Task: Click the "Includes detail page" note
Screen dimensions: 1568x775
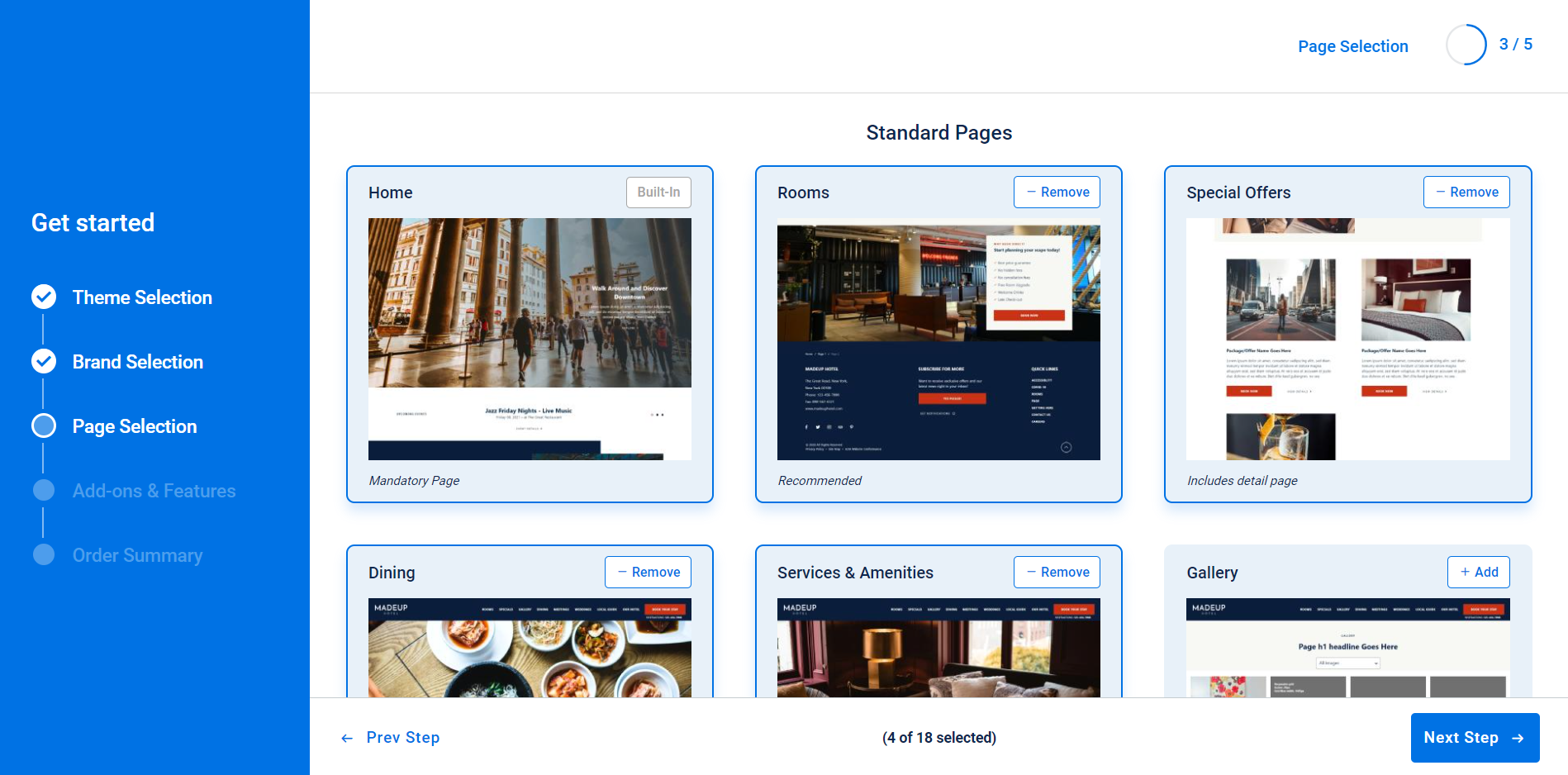Action: [1243, 481]
